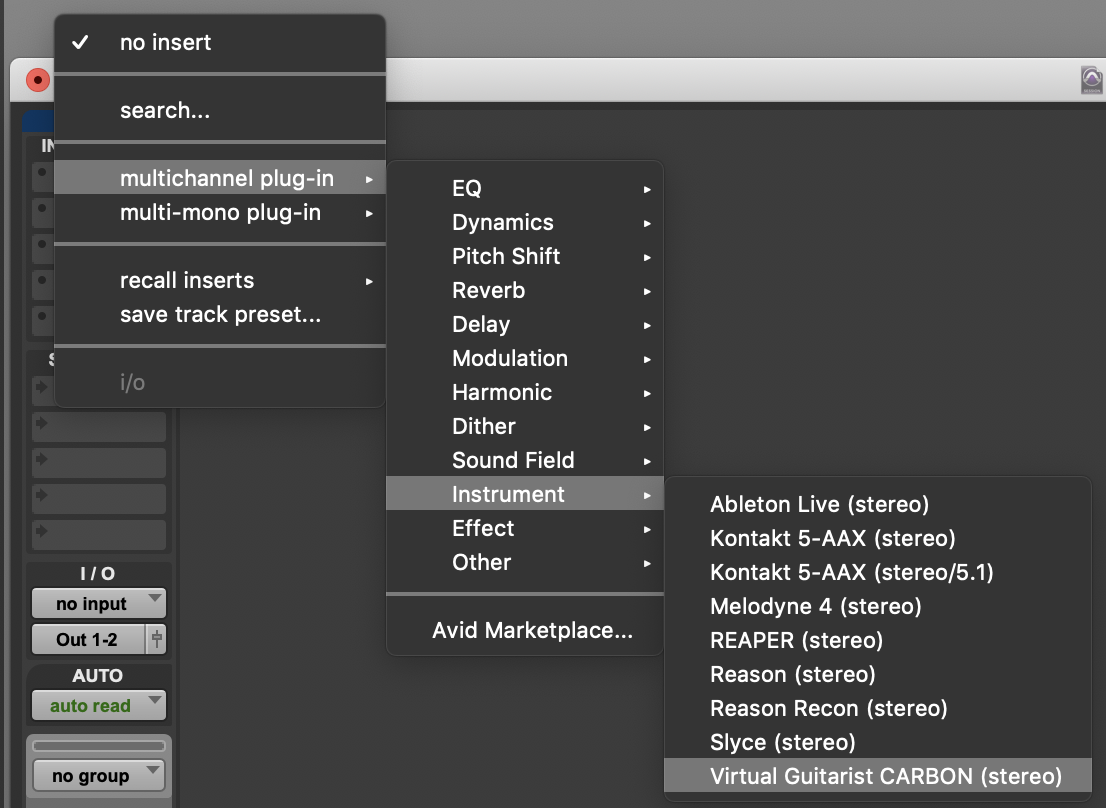The height and width of the screenshot is (808, 1106).
Task: Choose save track preset...
Action: point(219,314)
